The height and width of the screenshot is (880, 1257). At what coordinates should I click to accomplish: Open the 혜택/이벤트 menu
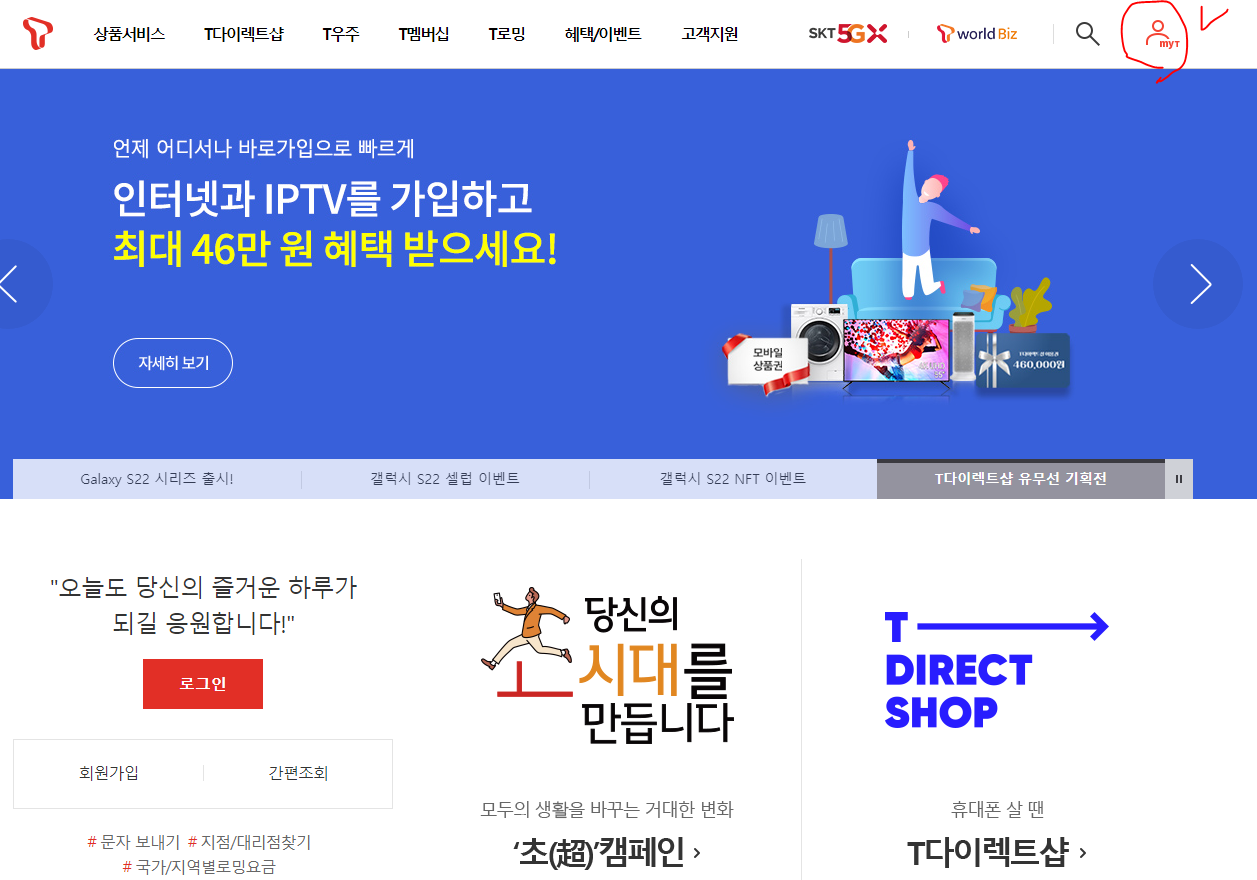tap(603, 34)
